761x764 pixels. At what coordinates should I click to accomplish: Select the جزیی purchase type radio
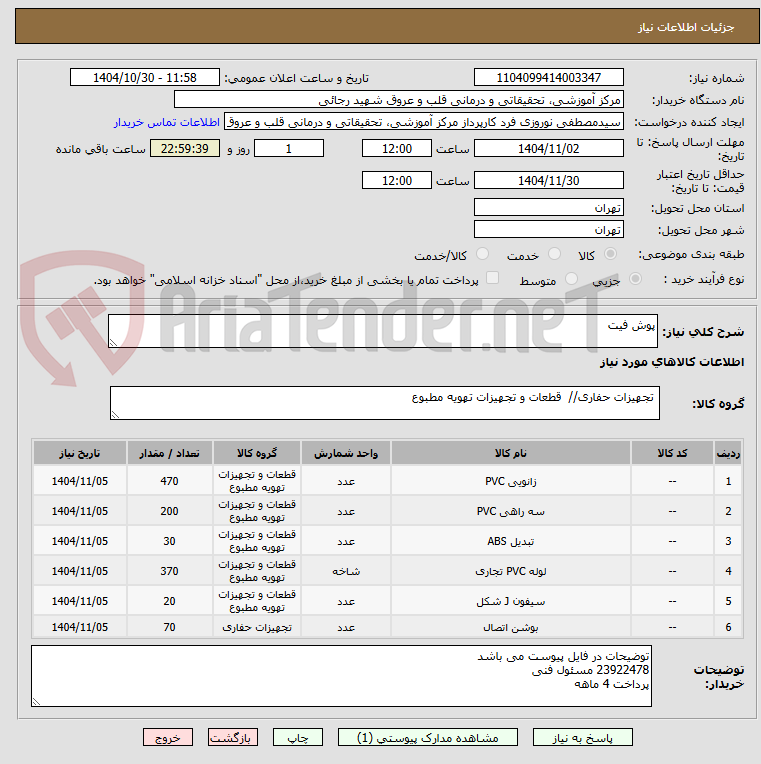coord(635,279)
